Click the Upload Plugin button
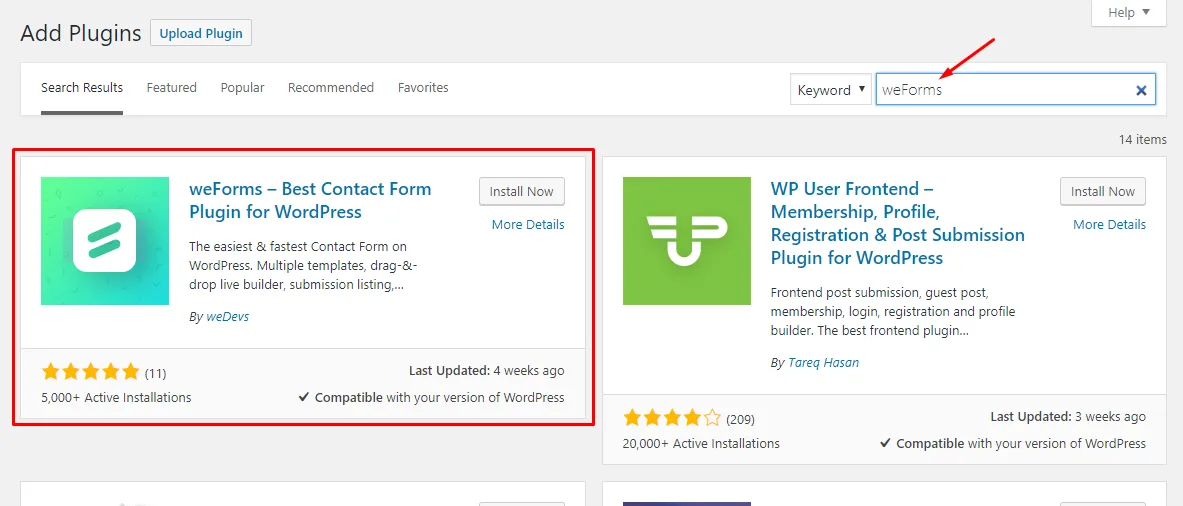1183x506 pixels. 201,33
